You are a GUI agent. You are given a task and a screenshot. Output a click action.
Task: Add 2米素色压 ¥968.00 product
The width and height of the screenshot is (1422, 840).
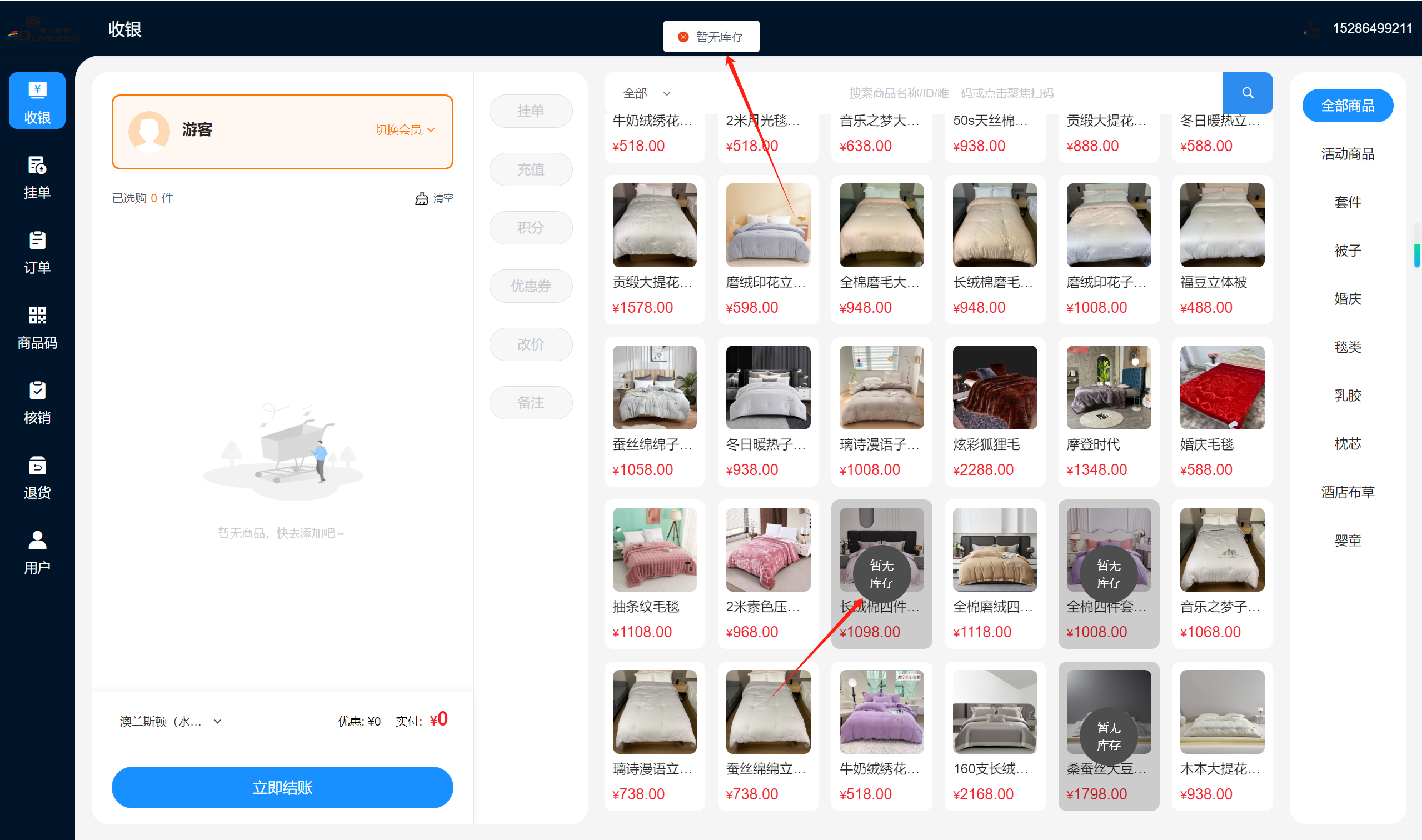pos(768,574)
